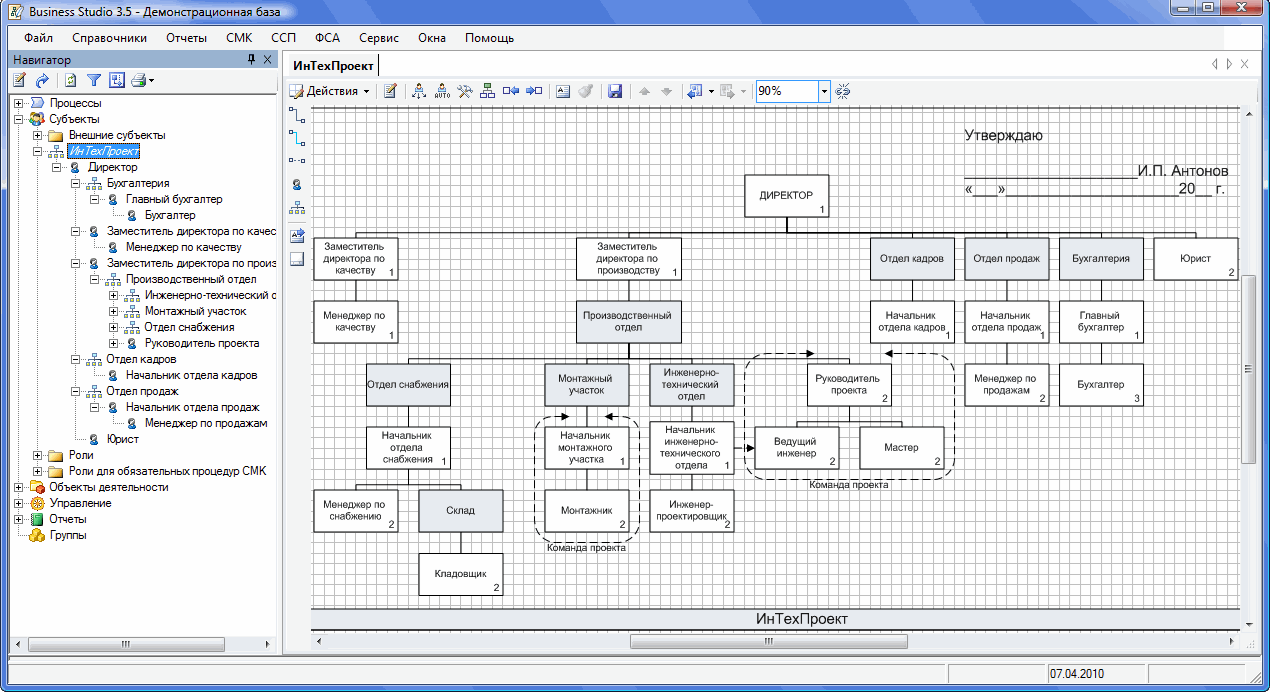Open the Сервис menu
The height and width of the screenshot is (694, 1270).
pos(378,38)
